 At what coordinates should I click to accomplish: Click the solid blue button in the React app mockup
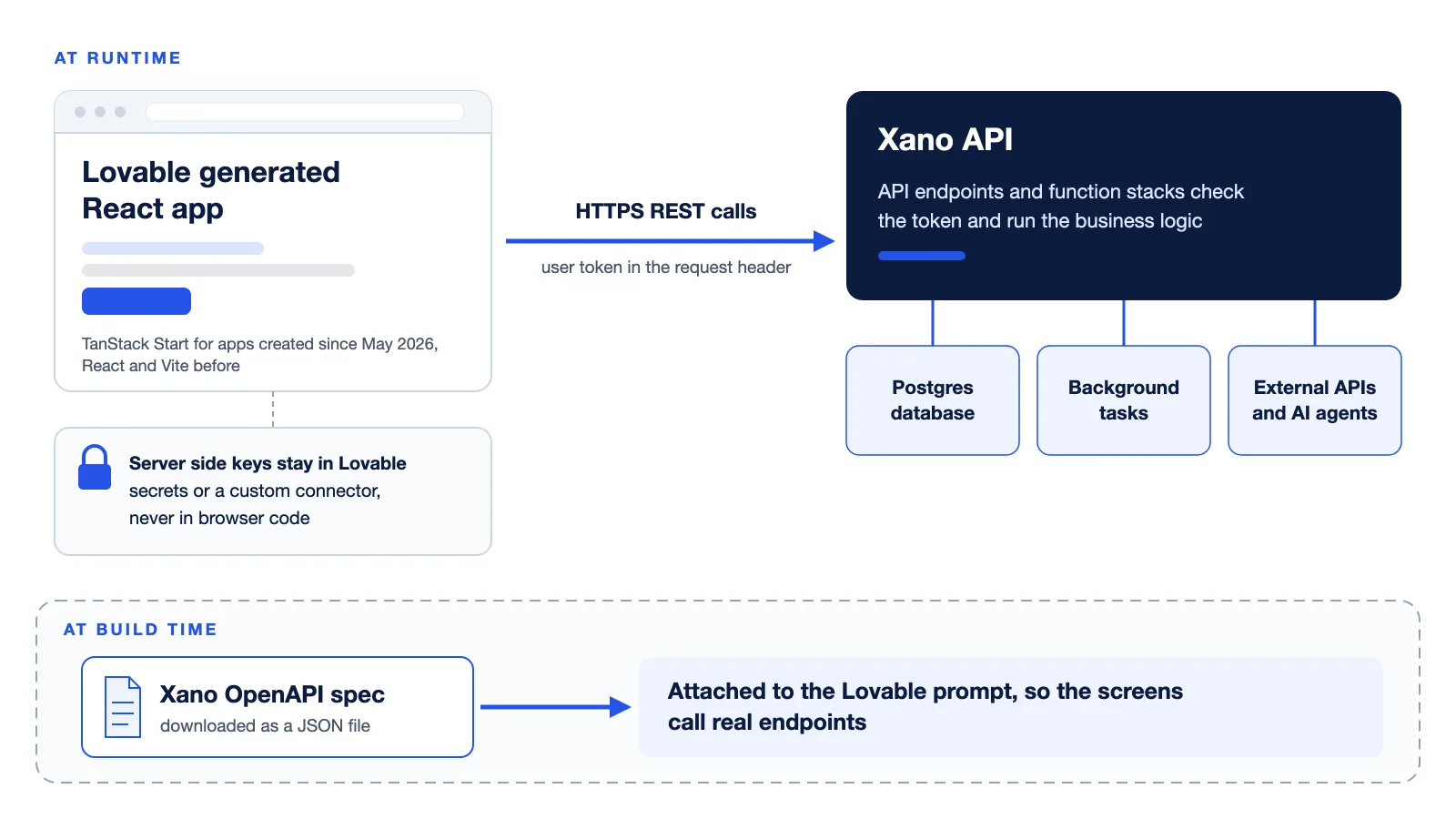click(x=136, y=301)
